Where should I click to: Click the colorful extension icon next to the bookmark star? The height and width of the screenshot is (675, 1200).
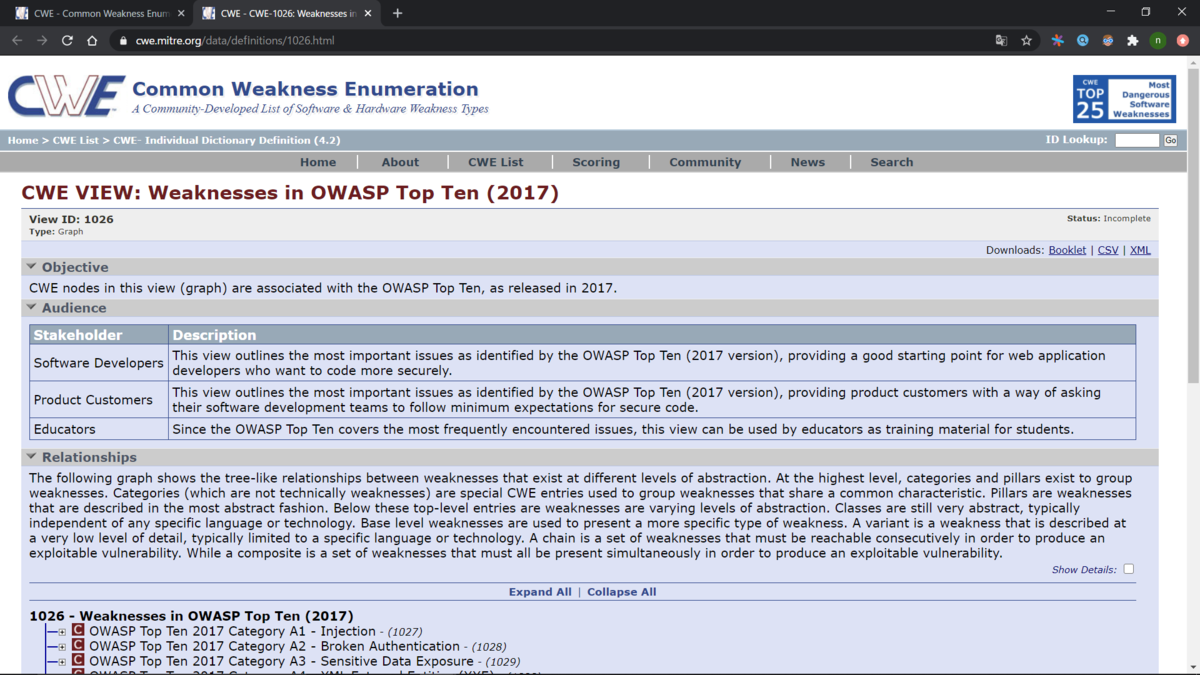click(x=1057, y=41)
